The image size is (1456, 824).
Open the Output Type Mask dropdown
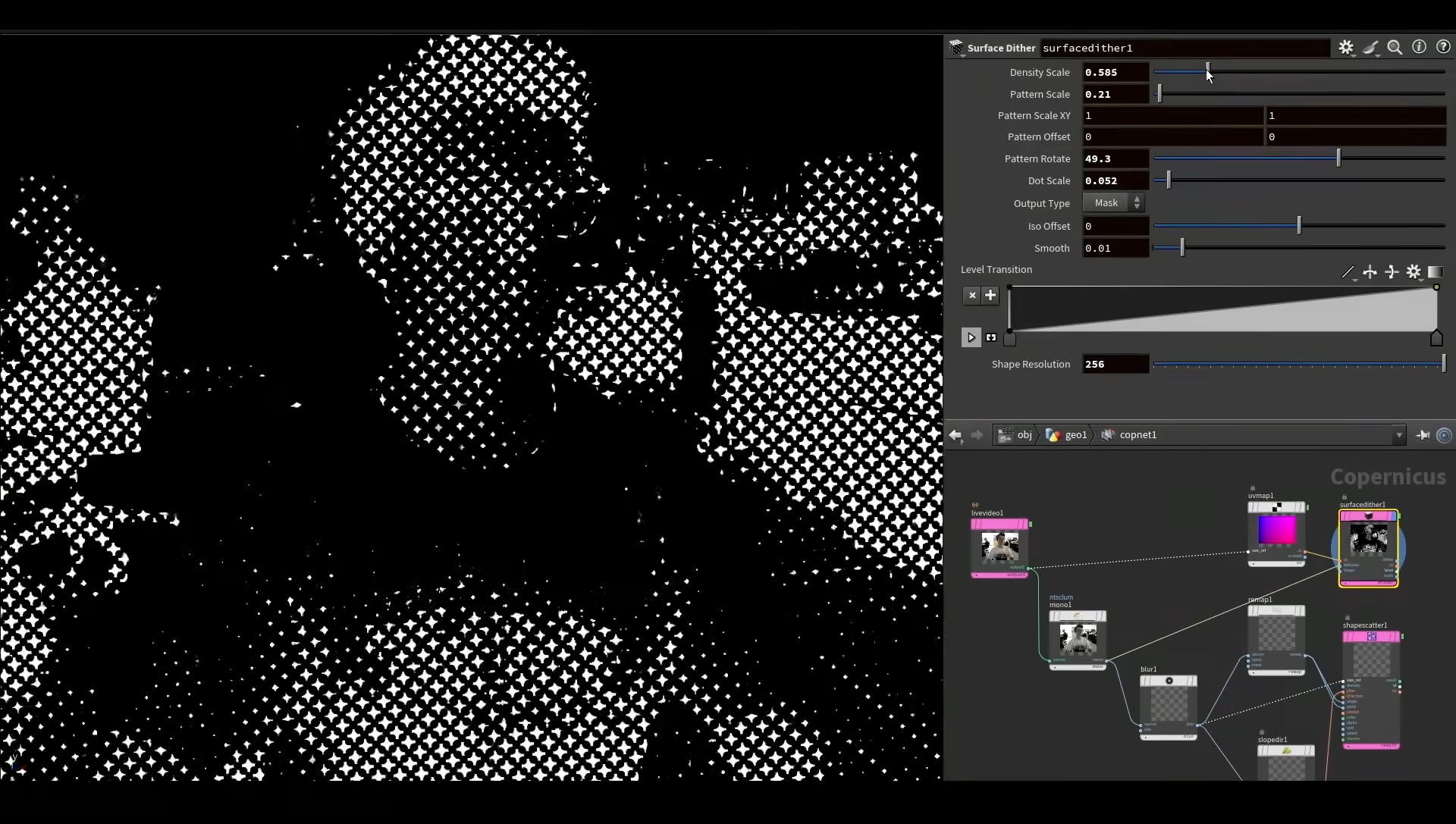pos(1113,202)
